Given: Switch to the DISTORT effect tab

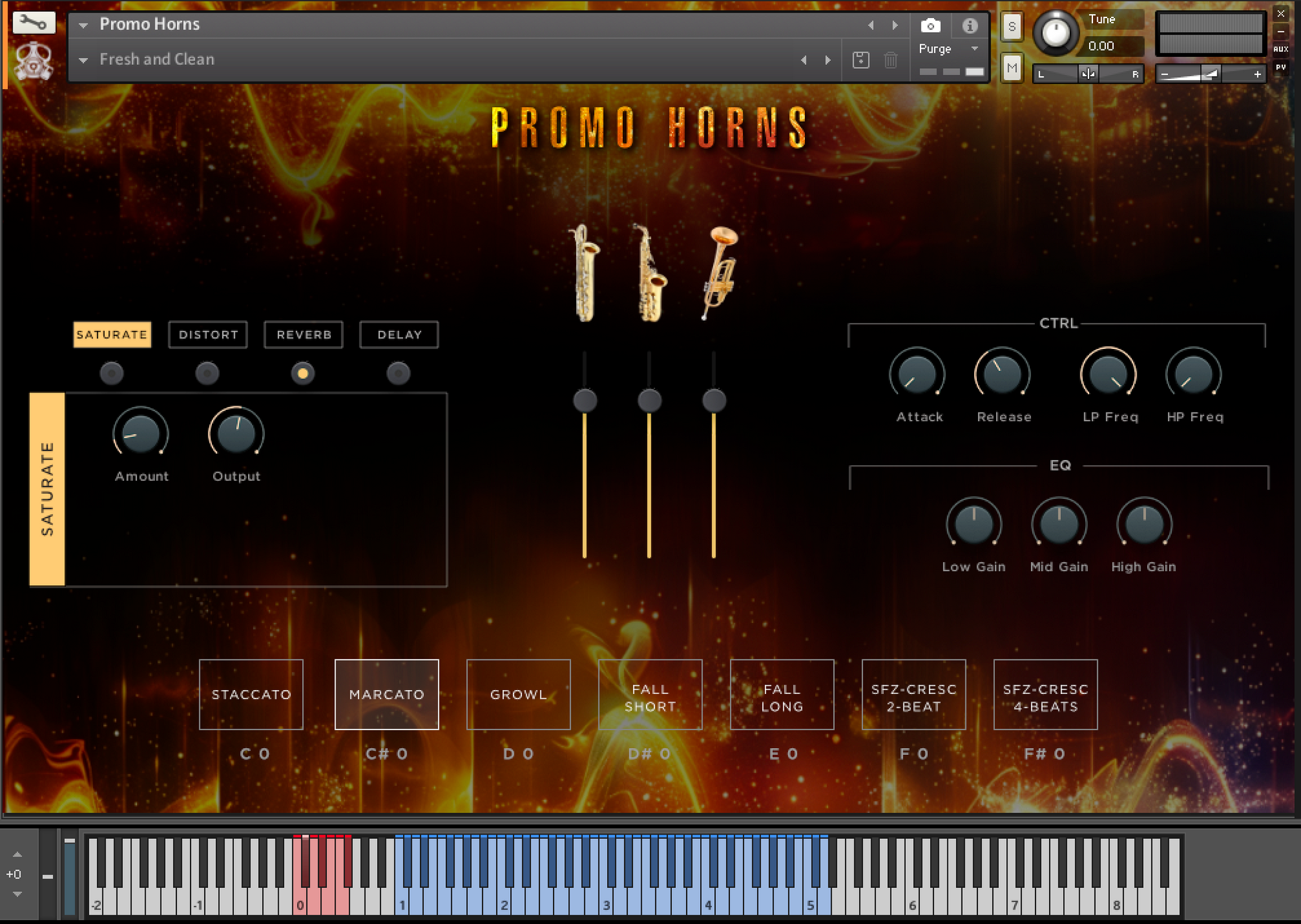Looking at the screenshot, I should tap(208, 334).
